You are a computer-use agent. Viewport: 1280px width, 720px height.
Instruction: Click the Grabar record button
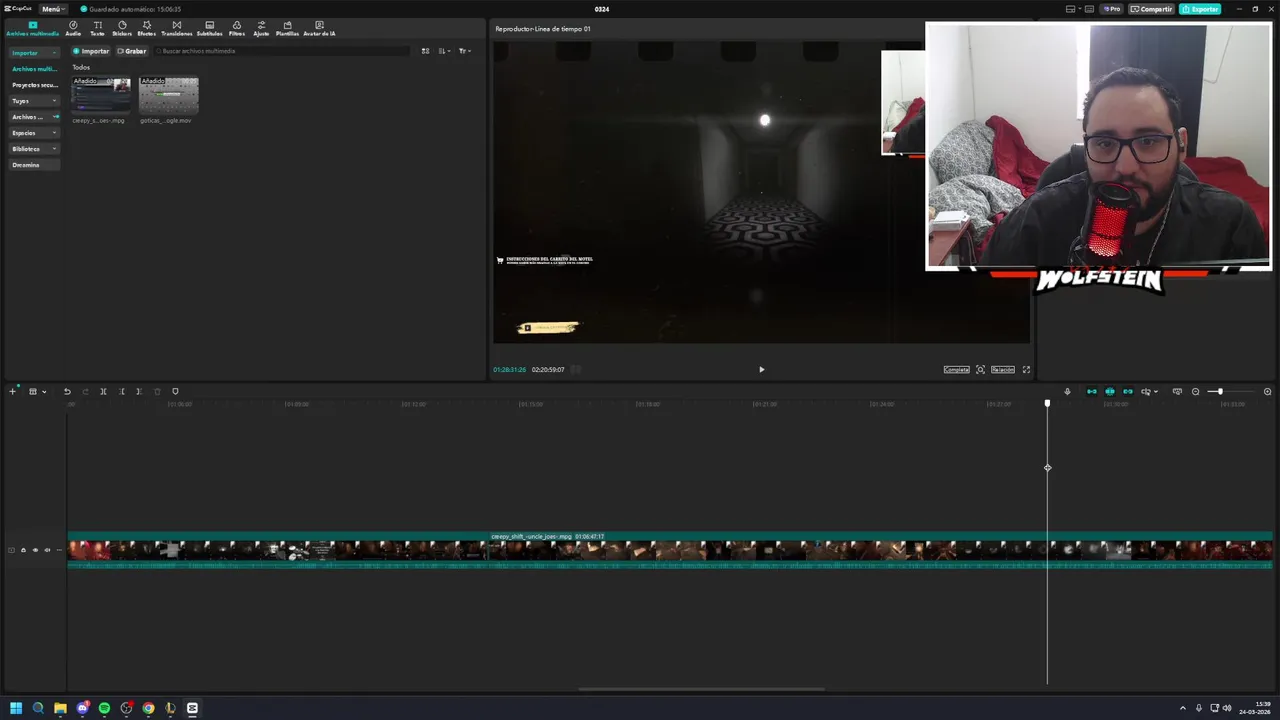click(131, 51)
